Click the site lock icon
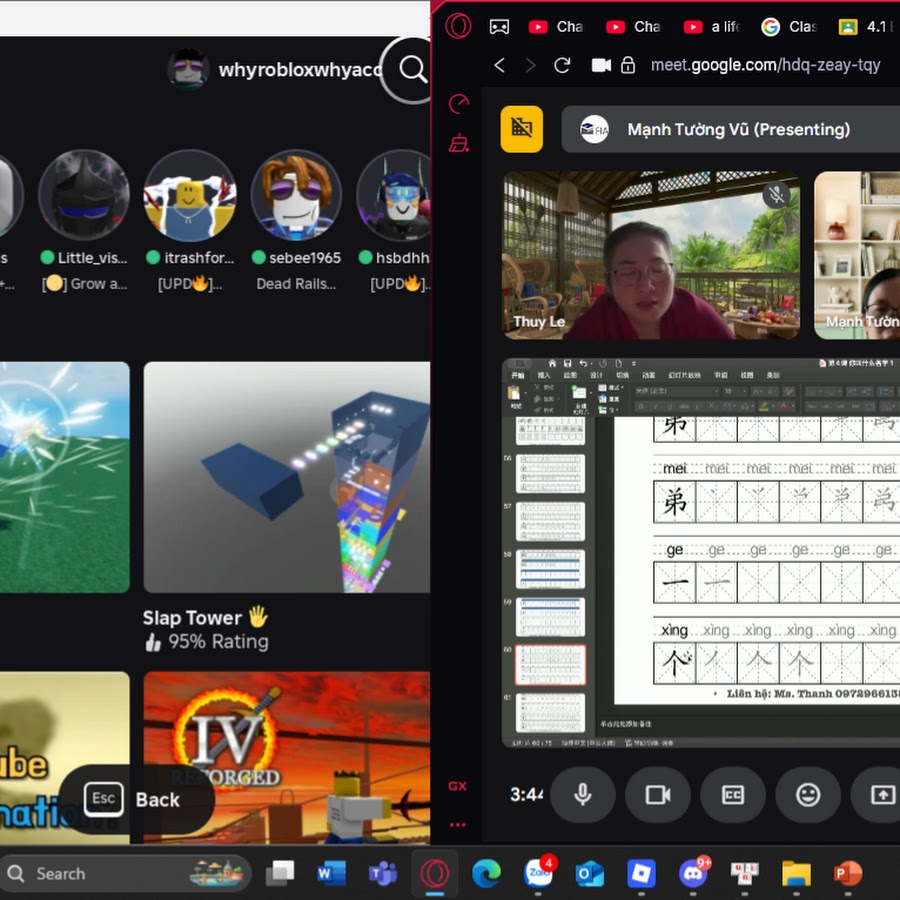900x900 pixels. [x=628, y=65]
